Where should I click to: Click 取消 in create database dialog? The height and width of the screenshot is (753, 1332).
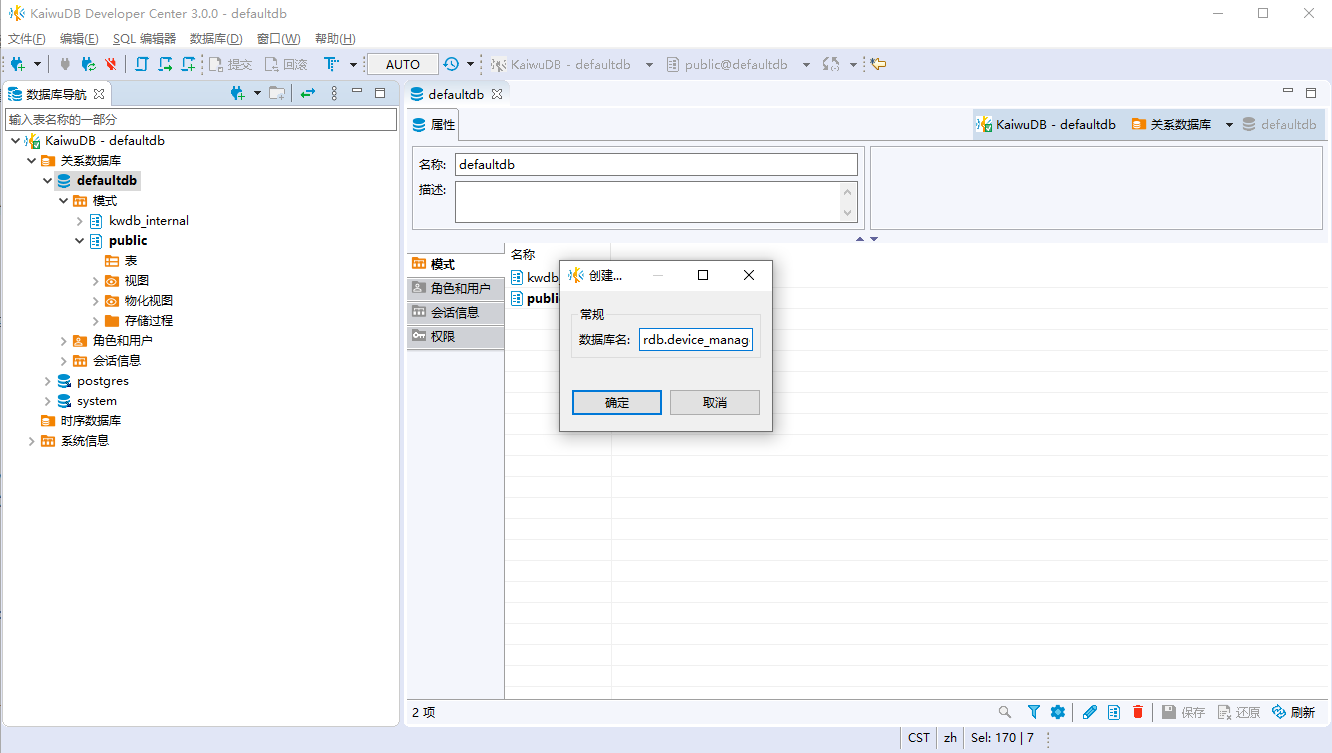pyautogui.click(x=715, y=402)
